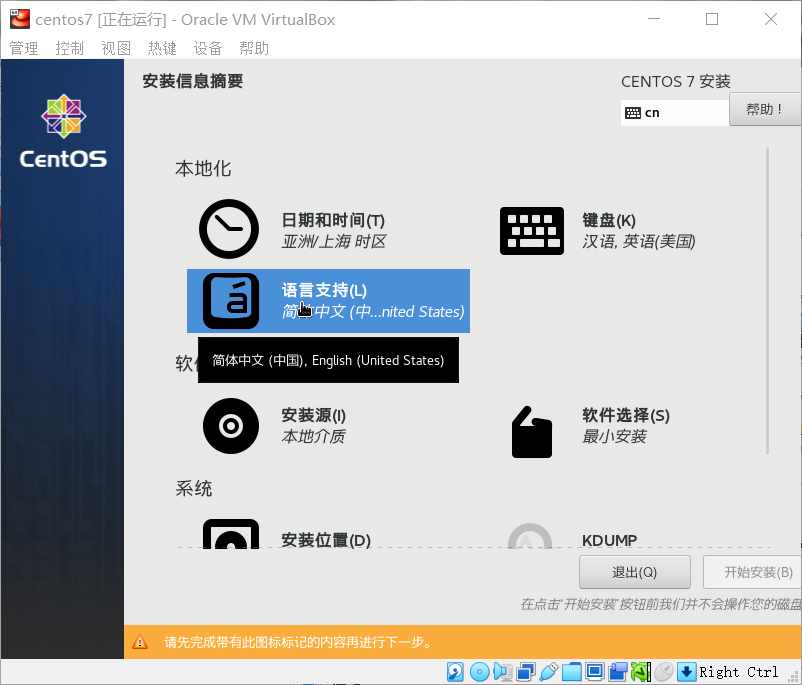Open the 控制 menu
This screenshot has width=802, height=685.
(70, 49)
